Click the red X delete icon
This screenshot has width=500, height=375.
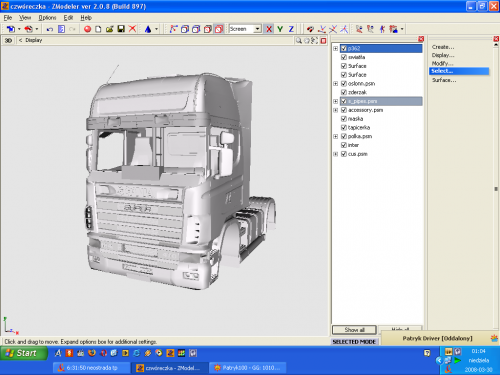coord(132,29)
